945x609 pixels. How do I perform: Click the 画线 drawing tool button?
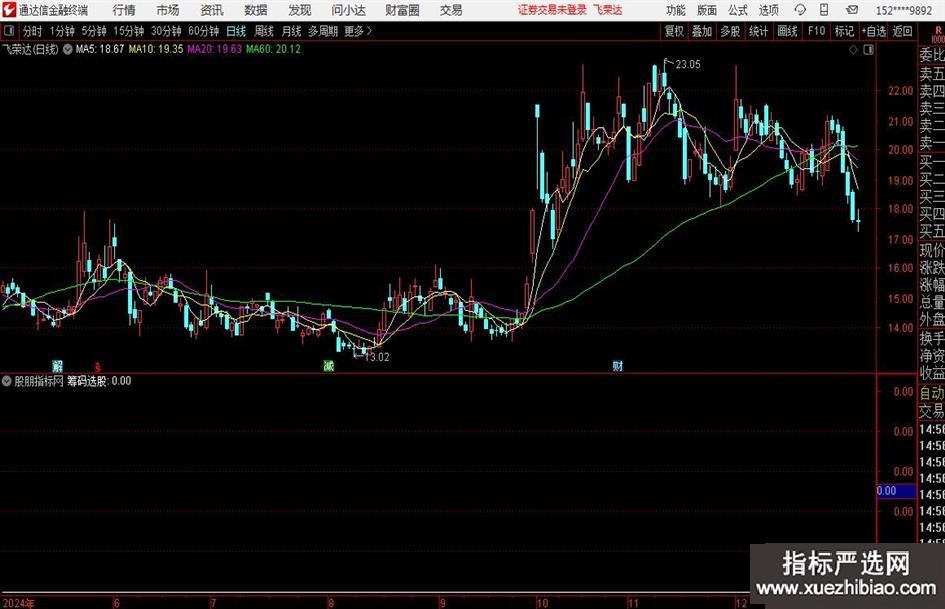(788, 31)
